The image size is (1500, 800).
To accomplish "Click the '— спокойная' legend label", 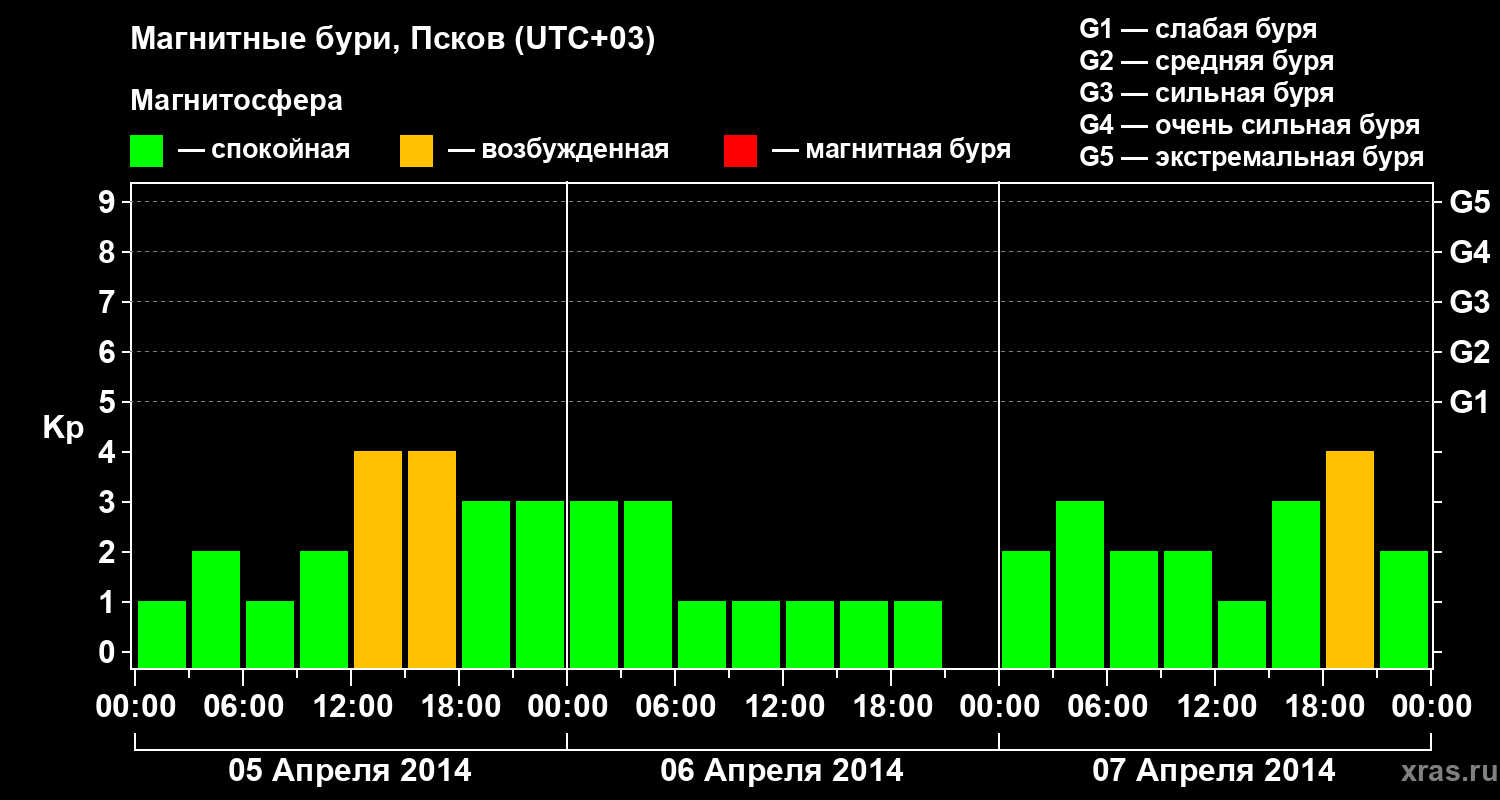I will (x=264, y=150).
